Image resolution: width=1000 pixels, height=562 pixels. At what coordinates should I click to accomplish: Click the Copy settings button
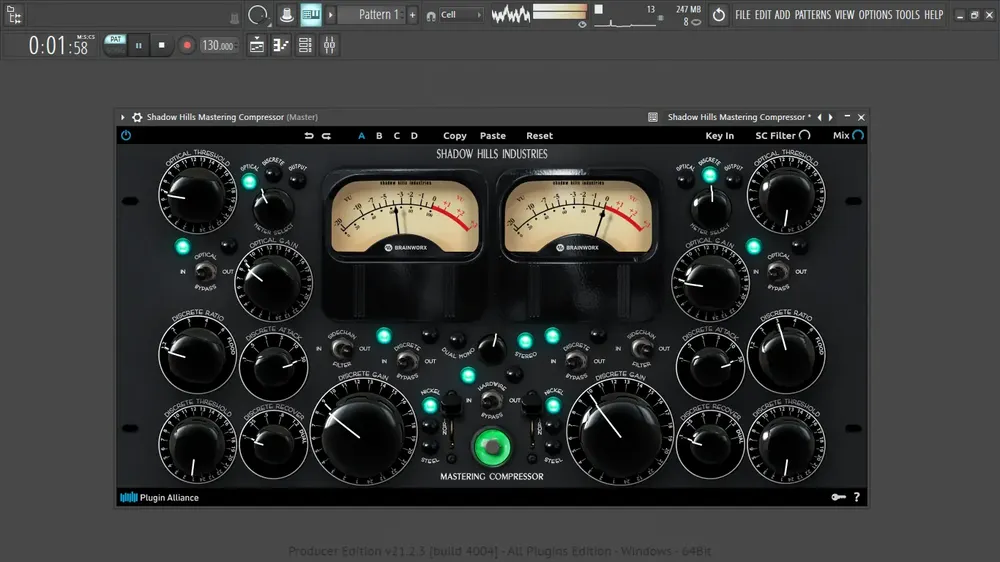tap(455, 136)
